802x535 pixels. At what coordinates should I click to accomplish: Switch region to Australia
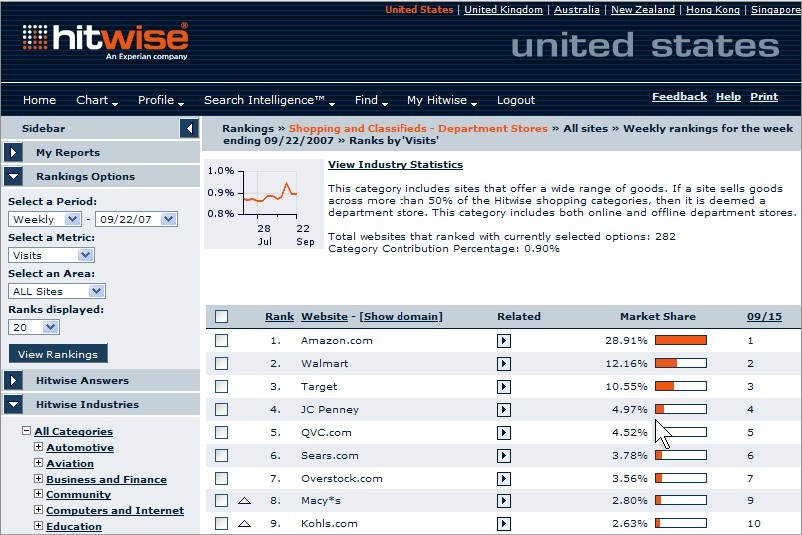click(x=576, y=10)
